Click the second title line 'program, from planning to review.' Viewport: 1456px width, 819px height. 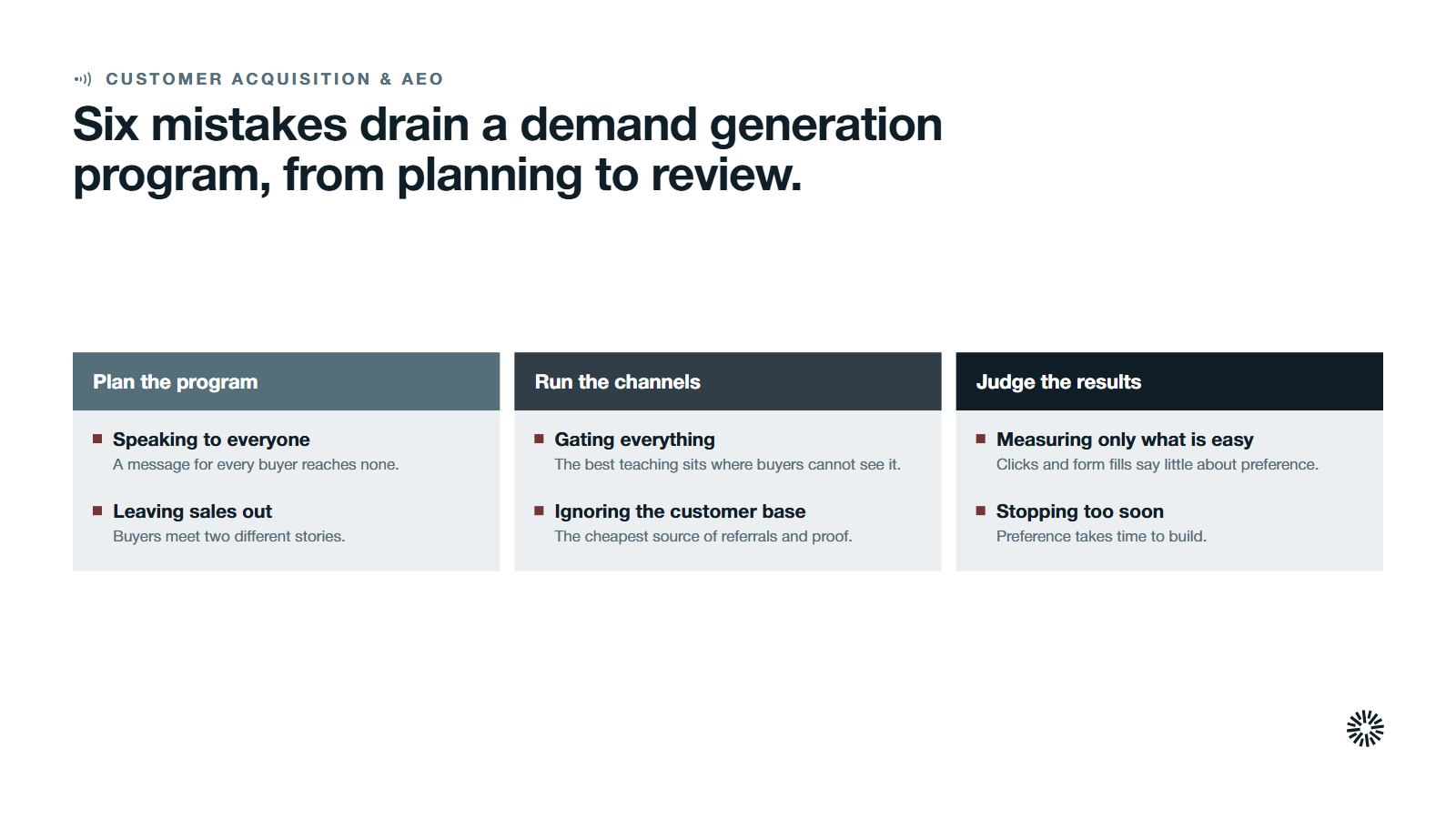point(438,175)
